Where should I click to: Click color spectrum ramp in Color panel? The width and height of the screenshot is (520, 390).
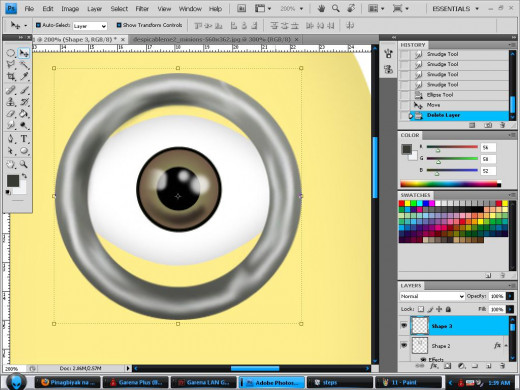pos(449,184)
